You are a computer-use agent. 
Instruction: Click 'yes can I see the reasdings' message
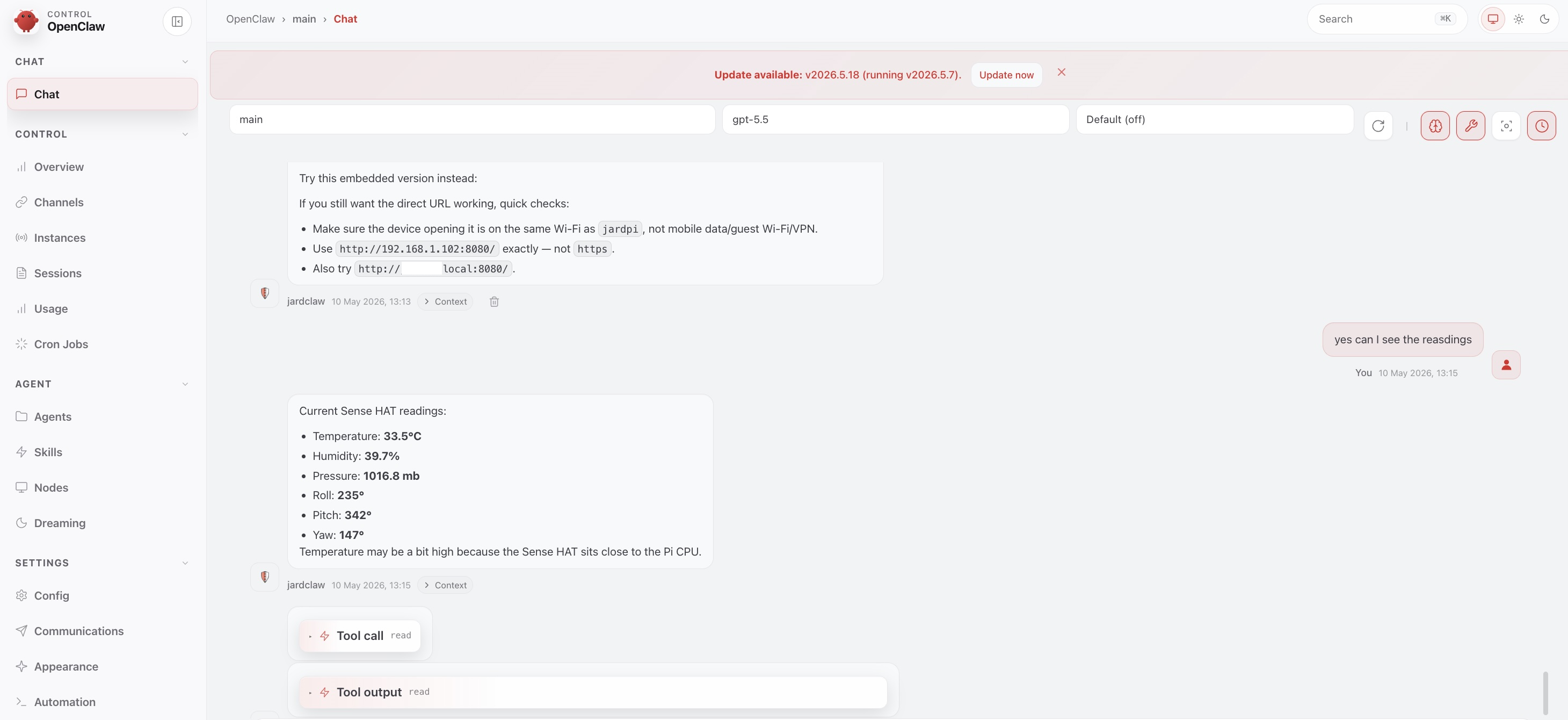pyautogui.click(x=1403, y=339)
